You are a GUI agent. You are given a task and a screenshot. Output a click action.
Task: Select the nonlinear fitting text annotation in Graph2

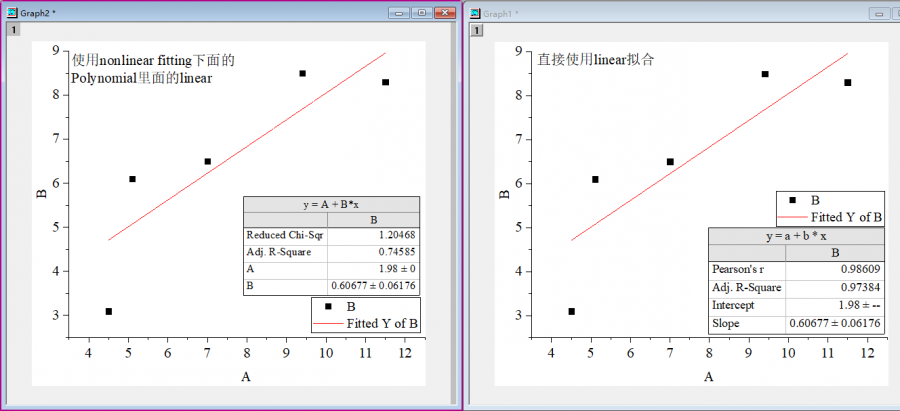pos(153,69)
